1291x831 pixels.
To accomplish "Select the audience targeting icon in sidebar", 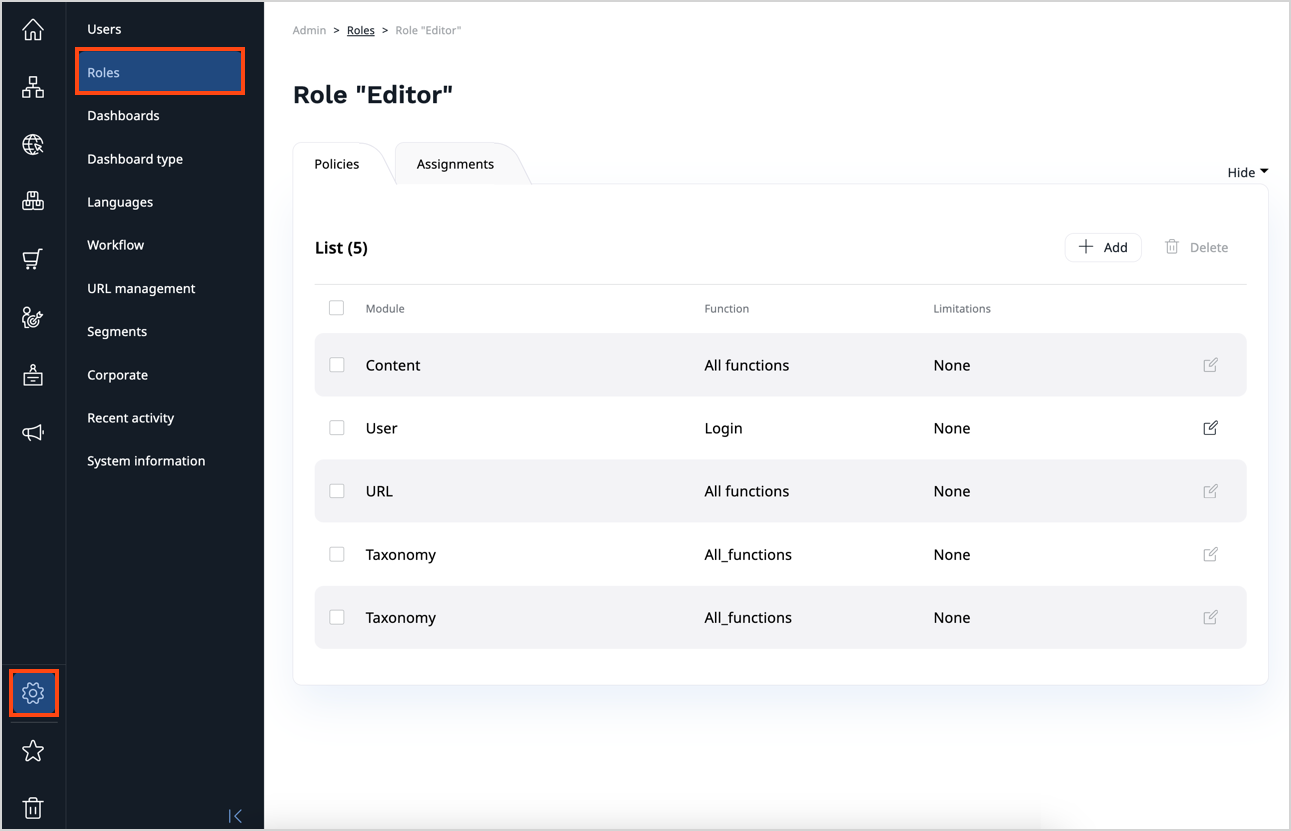I will tap(33, 317).
